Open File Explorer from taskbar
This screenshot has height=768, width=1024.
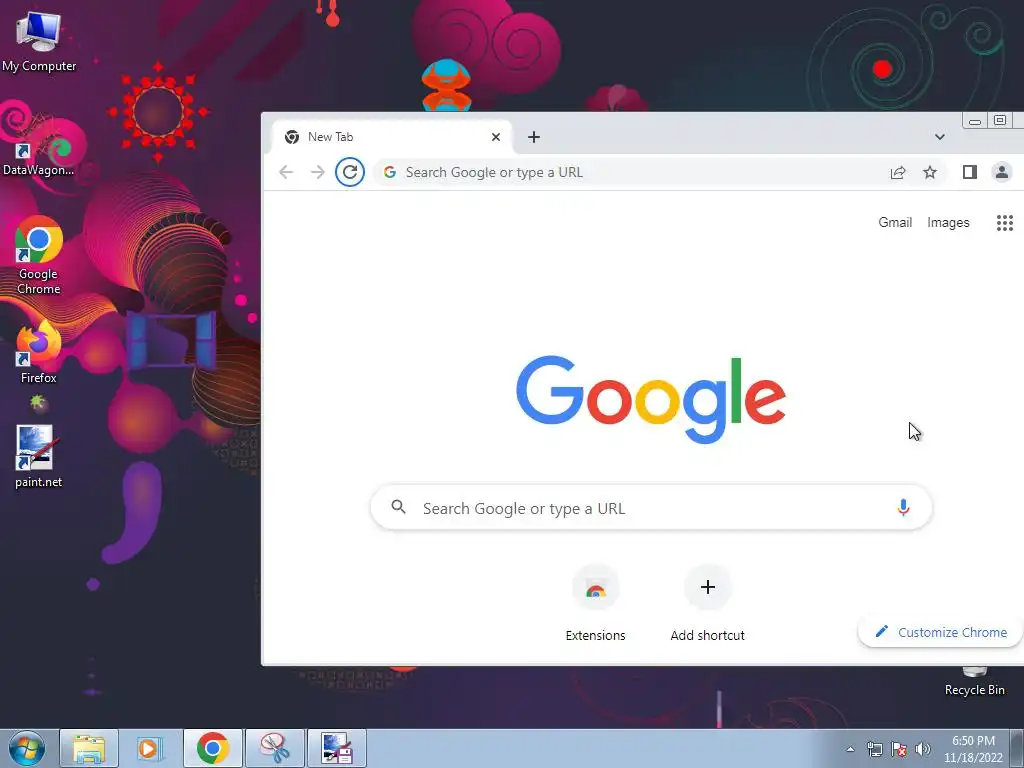[x=89, y=748]
